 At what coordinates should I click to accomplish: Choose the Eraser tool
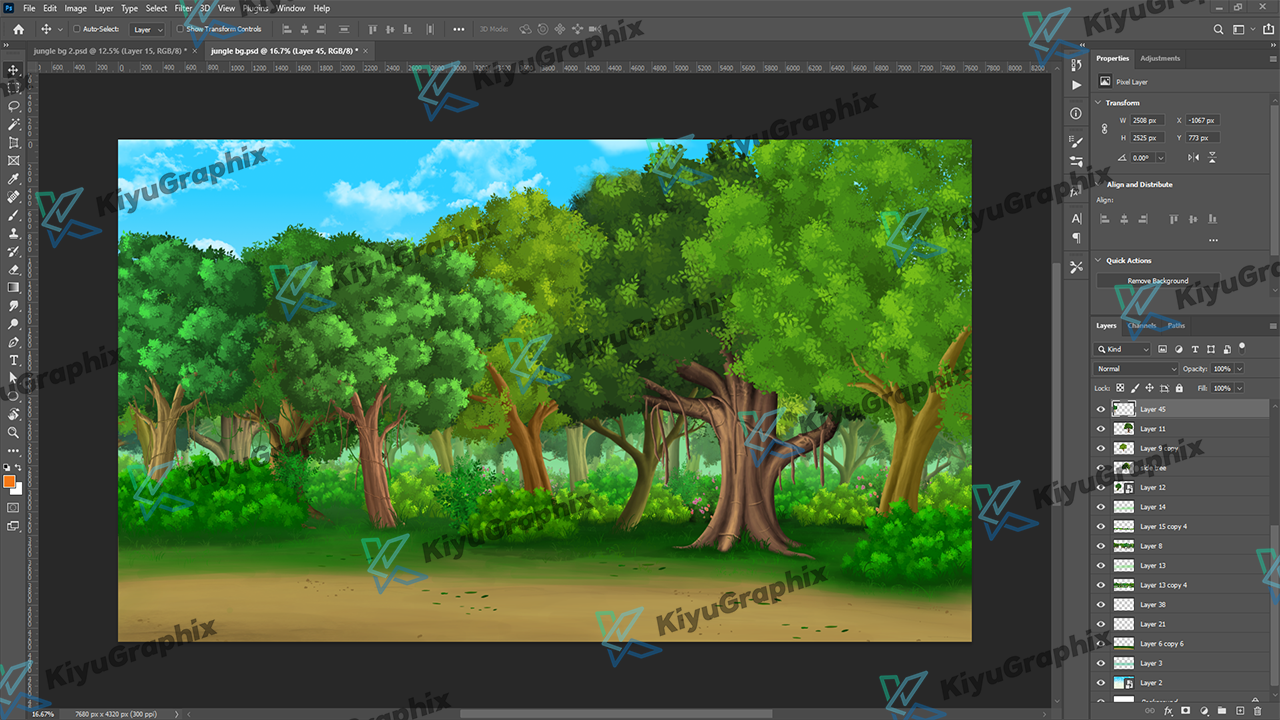(x=14, y=269)
